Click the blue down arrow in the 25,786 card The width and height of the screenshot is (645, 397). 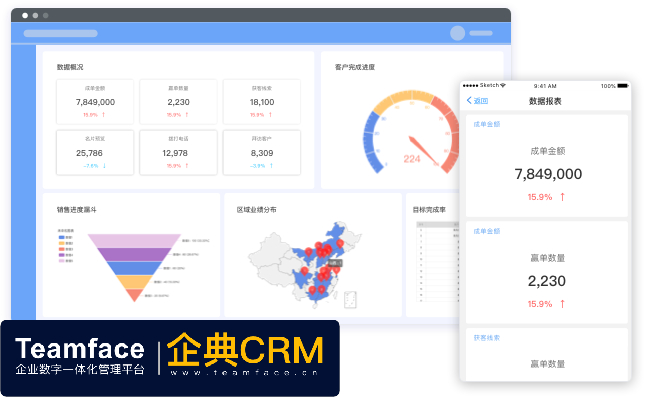[104, 166]
